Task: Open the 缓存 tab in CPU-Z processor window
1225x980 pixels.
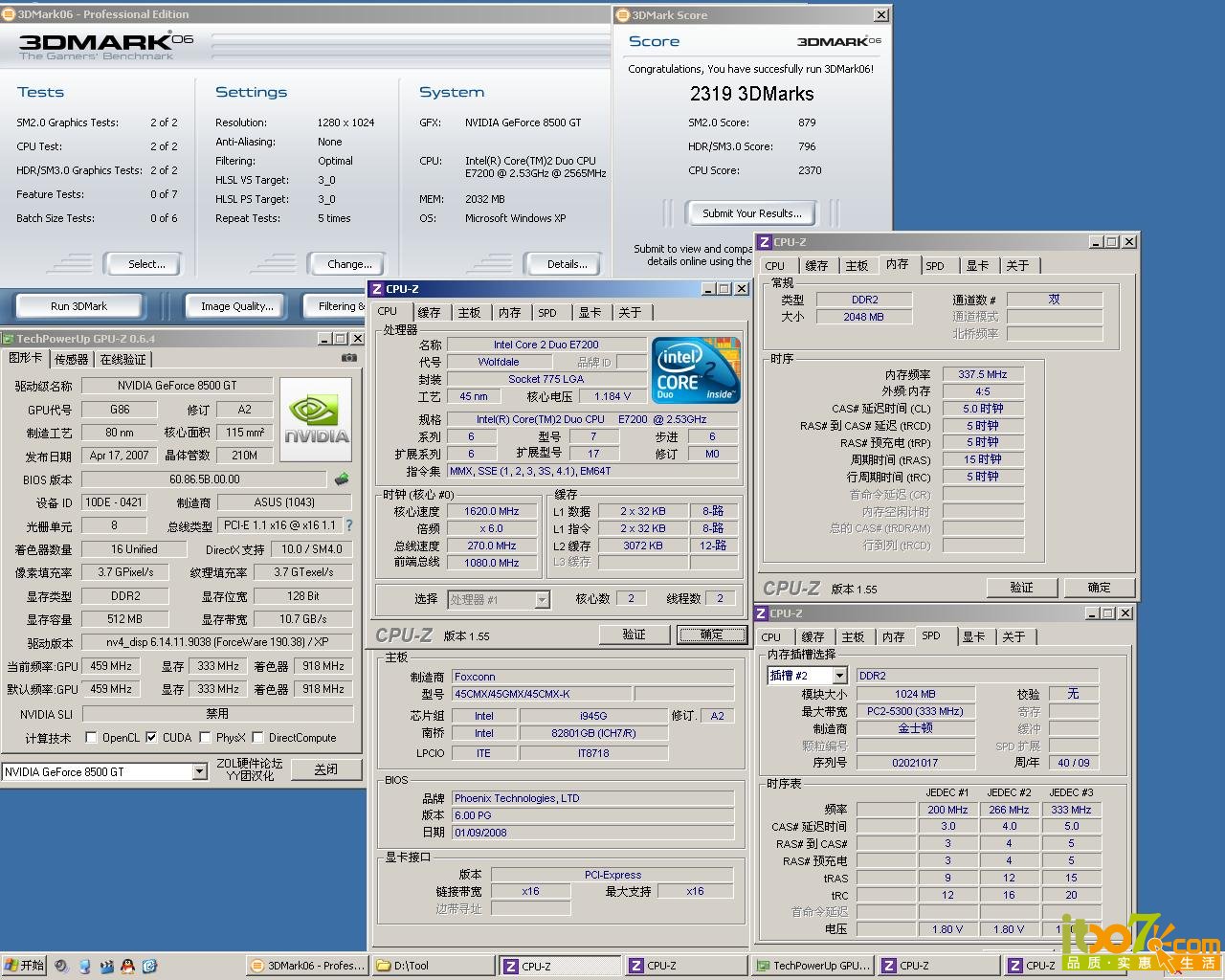Action: 429,313
